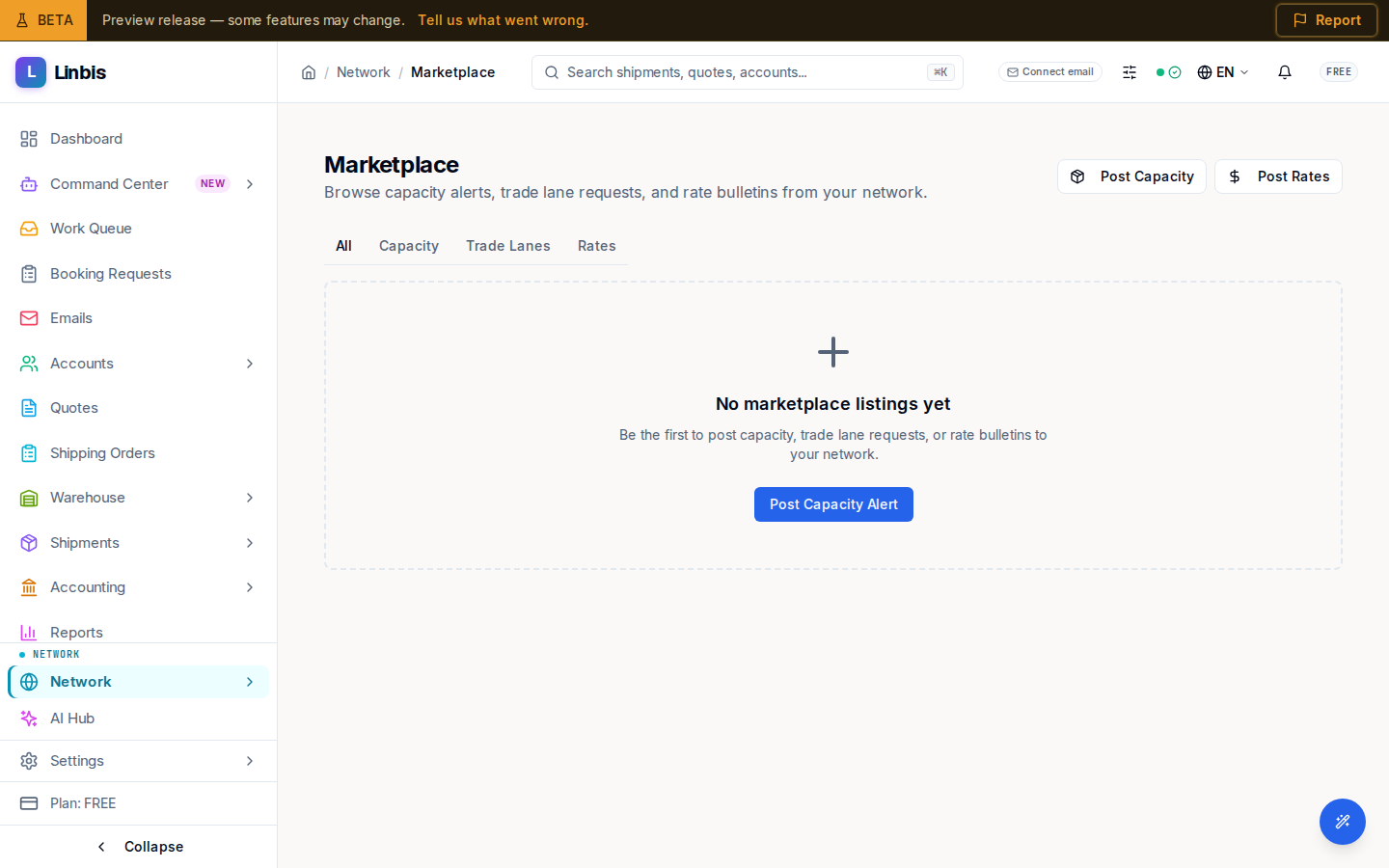The height and width of the screenshot is (868, 1389).
Task: Click the Marketplace breadcrumb text
Action: 453,72
